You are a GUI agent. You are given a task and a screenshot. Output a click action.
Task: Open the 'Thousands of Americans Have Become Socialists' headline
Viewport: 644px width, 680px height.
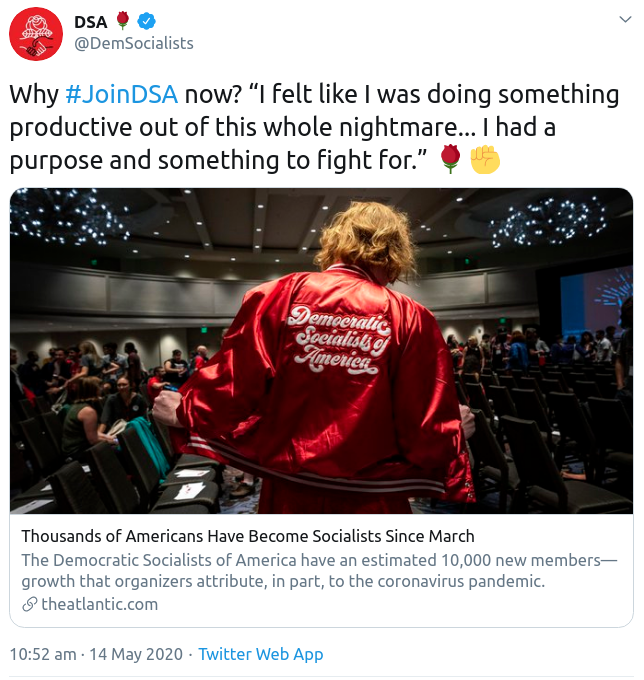click(248, 536)
